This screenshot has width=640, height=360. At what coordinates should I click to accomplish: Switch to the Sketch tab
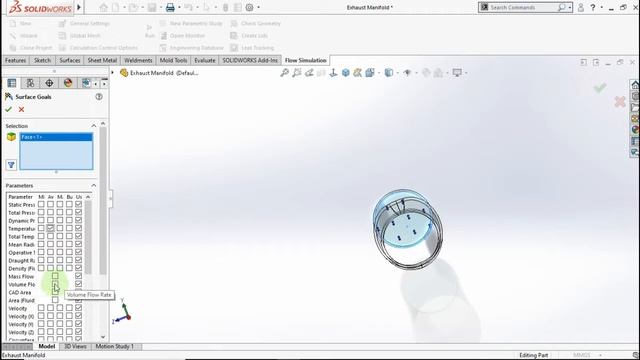coord(42,60)
